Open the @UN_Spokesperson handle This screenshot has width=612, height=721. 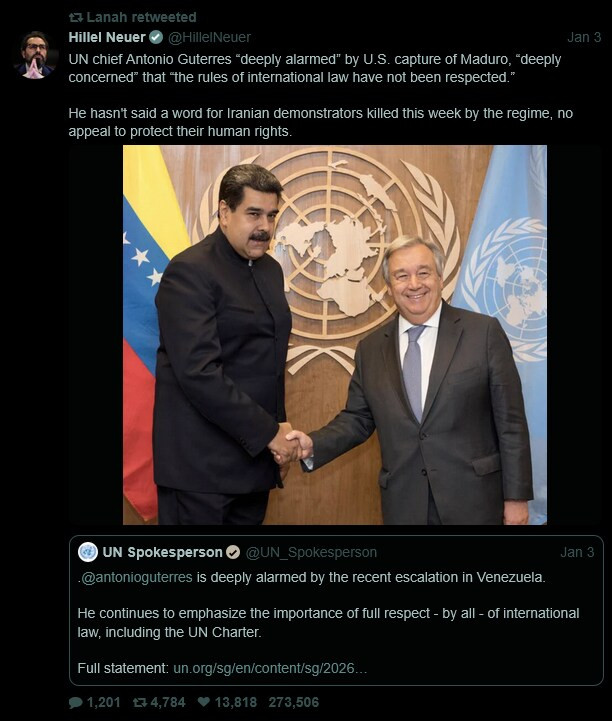click(x=311, y=552)
